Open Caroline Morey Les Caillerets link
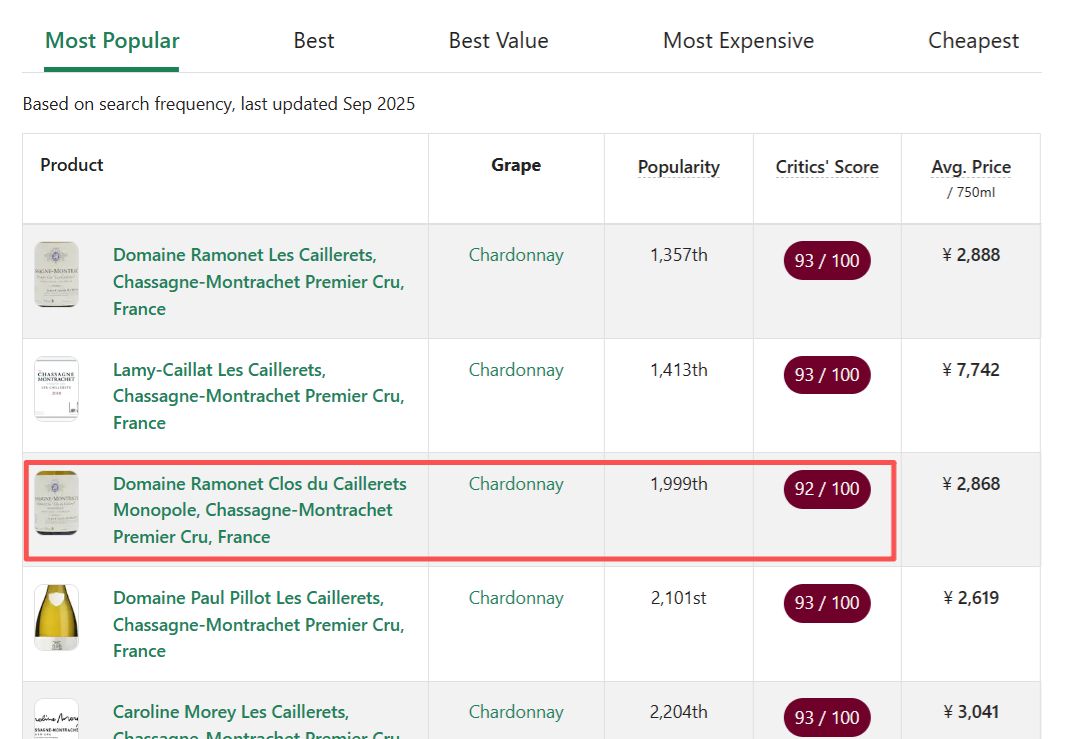This screenshot has height=739, width=1067. (x=231, y=712)
